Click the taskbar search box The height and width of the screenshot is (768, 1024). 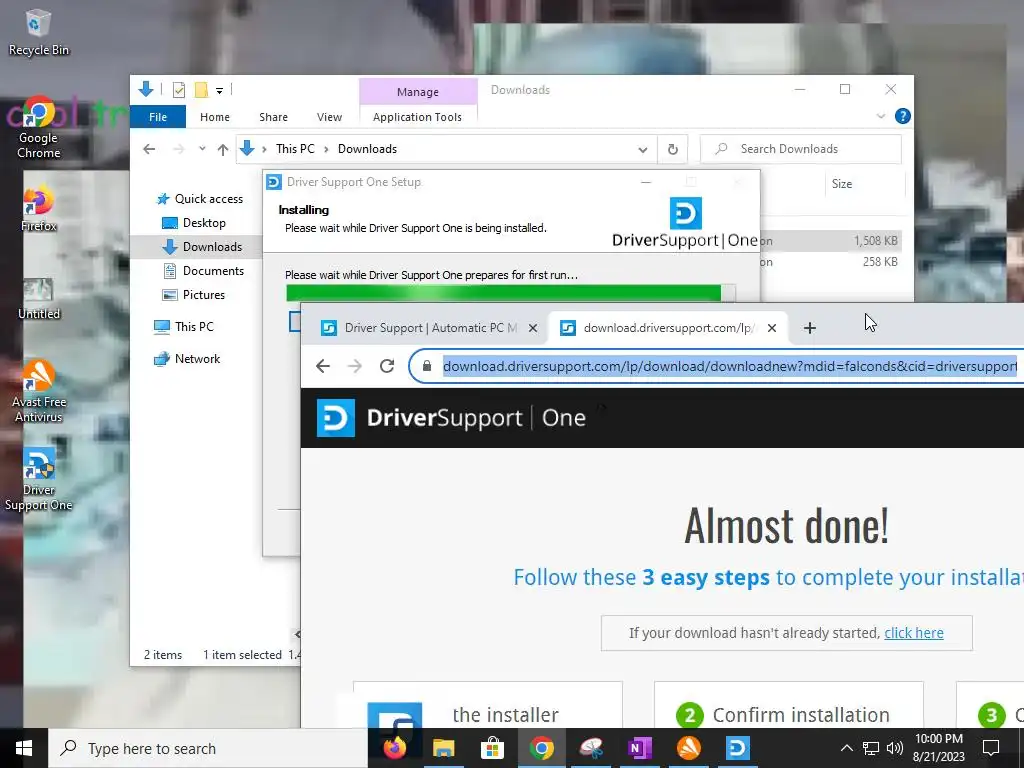coord(208,748)
